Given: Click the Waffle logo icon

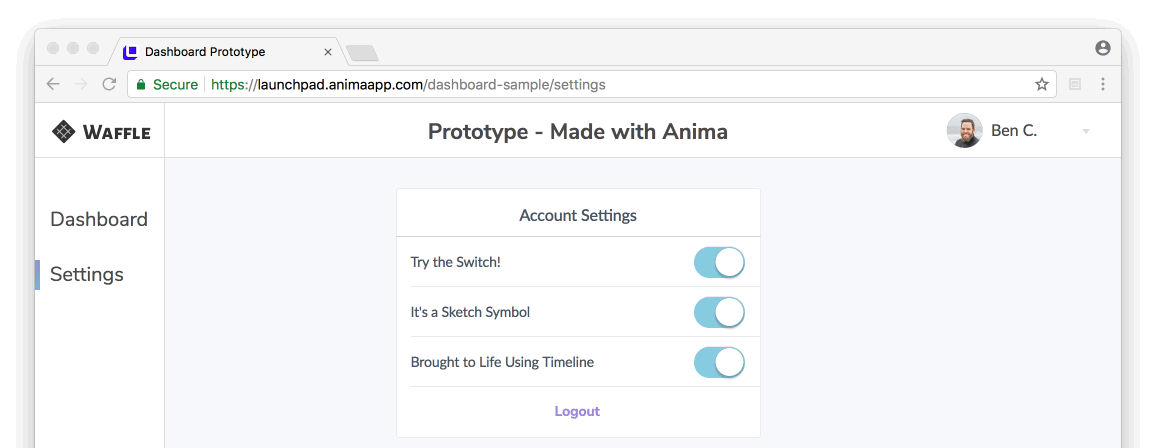Looking at the screenshot, I should click(64, 131).
